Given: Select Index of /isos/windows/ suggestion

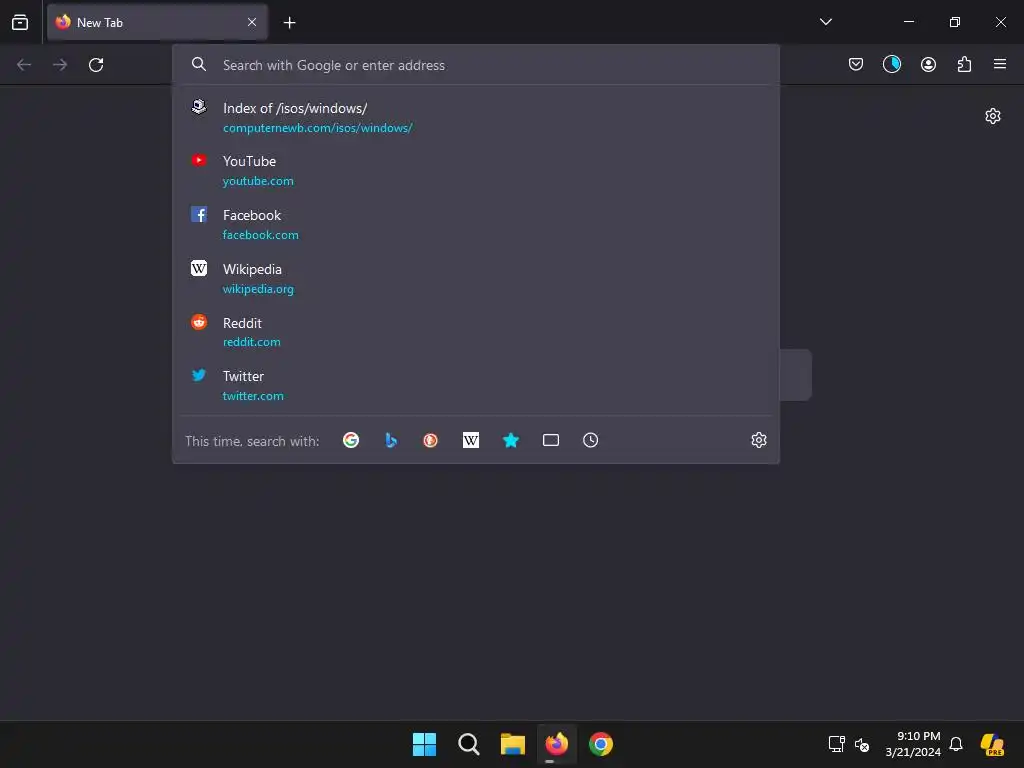Looking at the screenshot, I should click(475, 117).
